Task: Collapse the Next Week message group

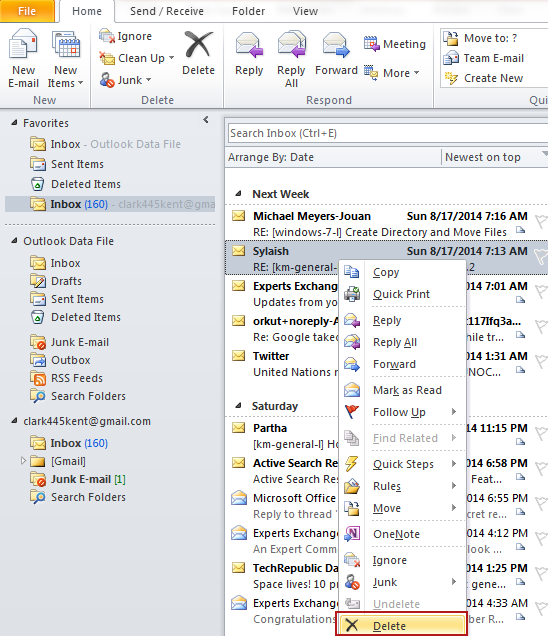Action: coord(239,193)
